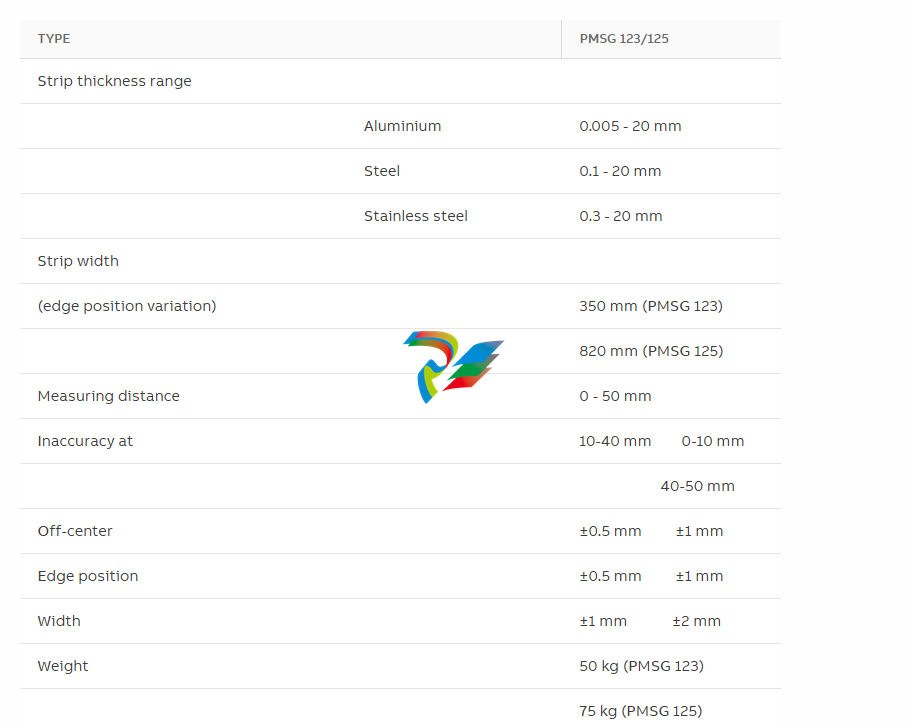
Task: Click the Edge position row label
Action: tap(88, 576)
